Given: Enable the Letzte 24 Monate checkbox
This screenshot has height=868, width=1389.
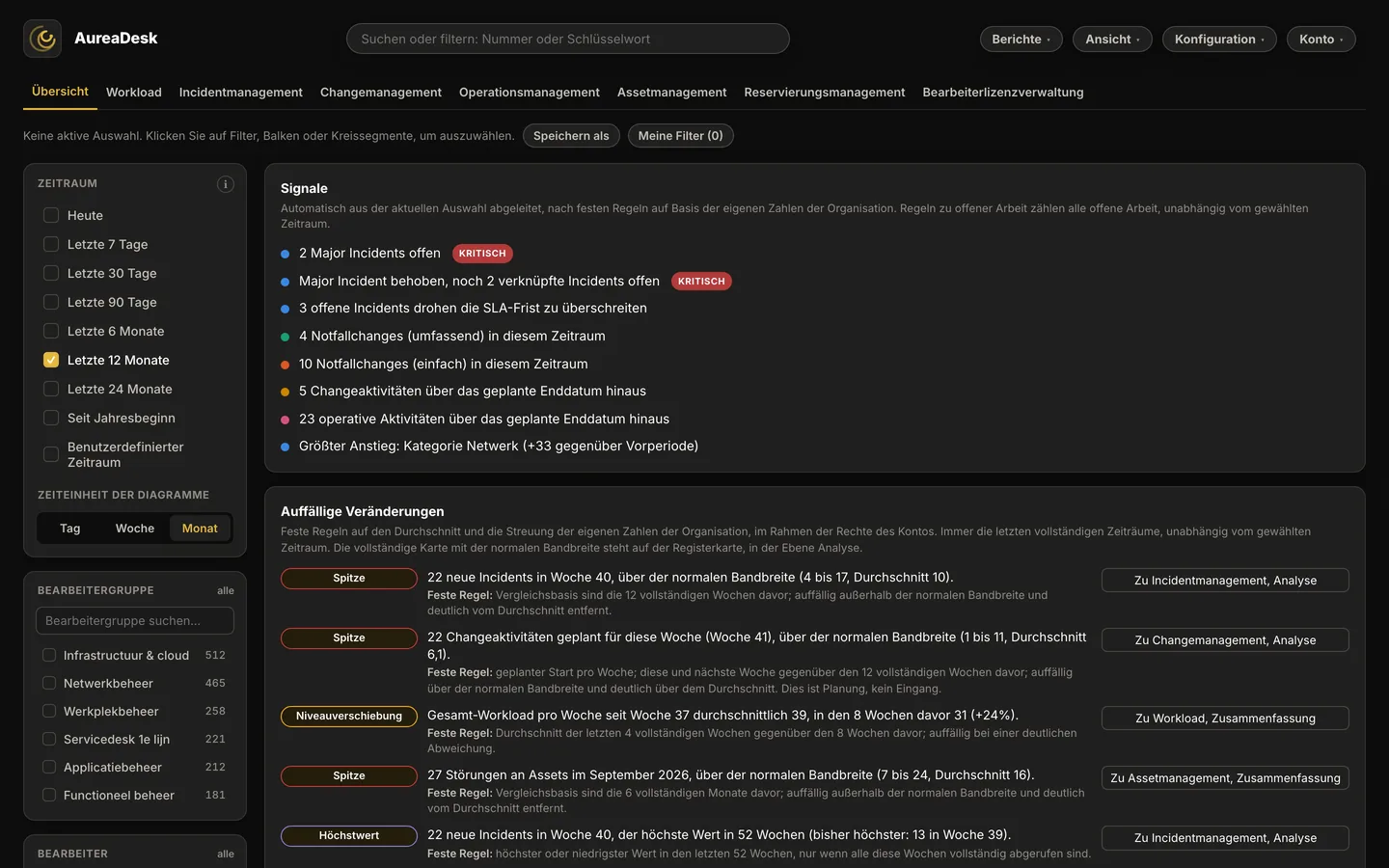Looking at the screenshot, I should pyautogui.click(x=51, y=389).
